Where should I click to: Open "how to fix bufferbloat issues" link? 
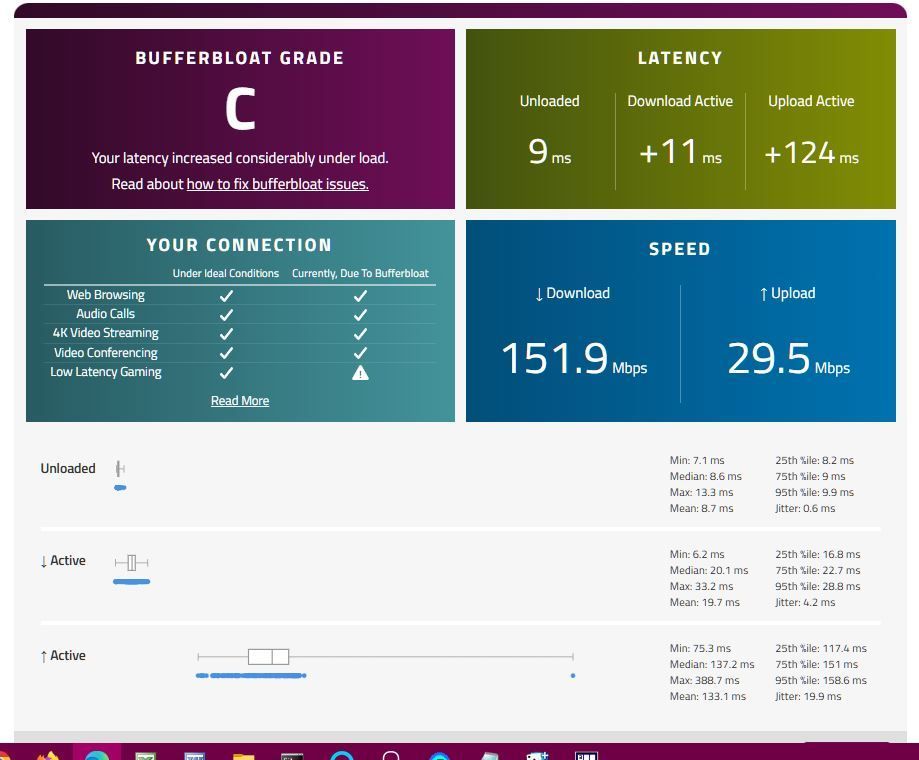pos(277,184)
